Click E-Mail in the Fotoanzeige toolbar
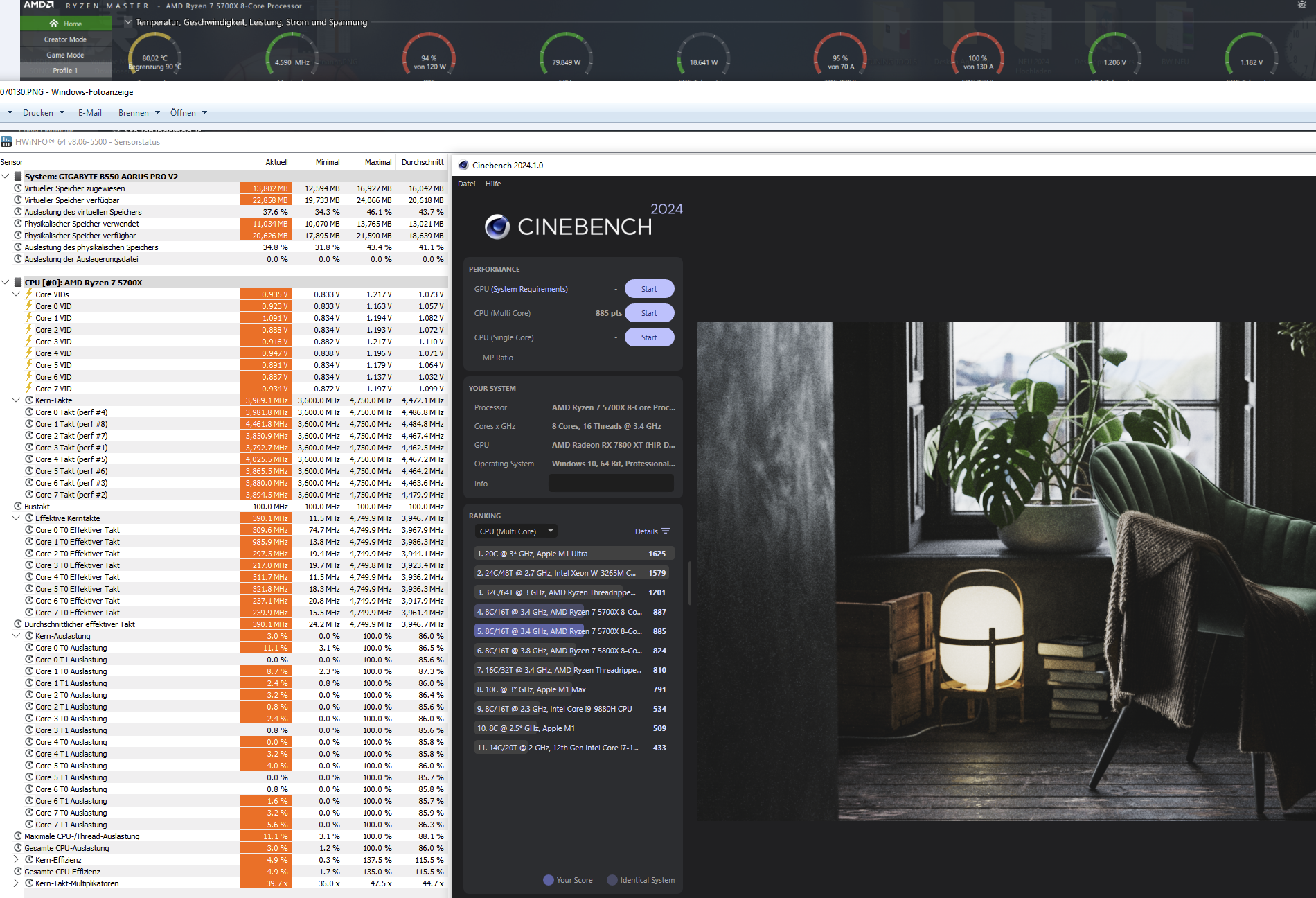 (x=90, y=113)
